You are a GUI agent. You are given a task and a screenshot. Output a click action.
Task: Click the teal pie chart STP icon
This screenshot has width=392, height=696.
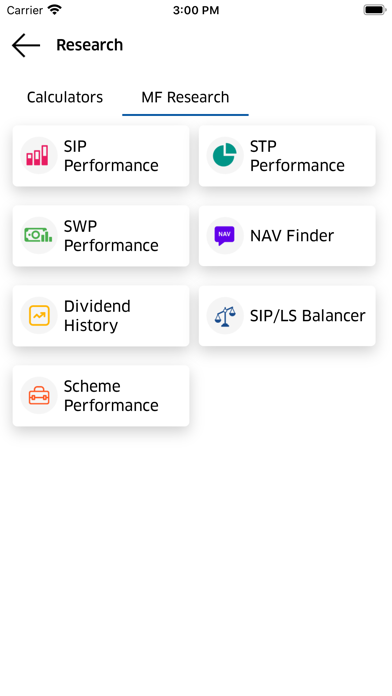point(225,155)
